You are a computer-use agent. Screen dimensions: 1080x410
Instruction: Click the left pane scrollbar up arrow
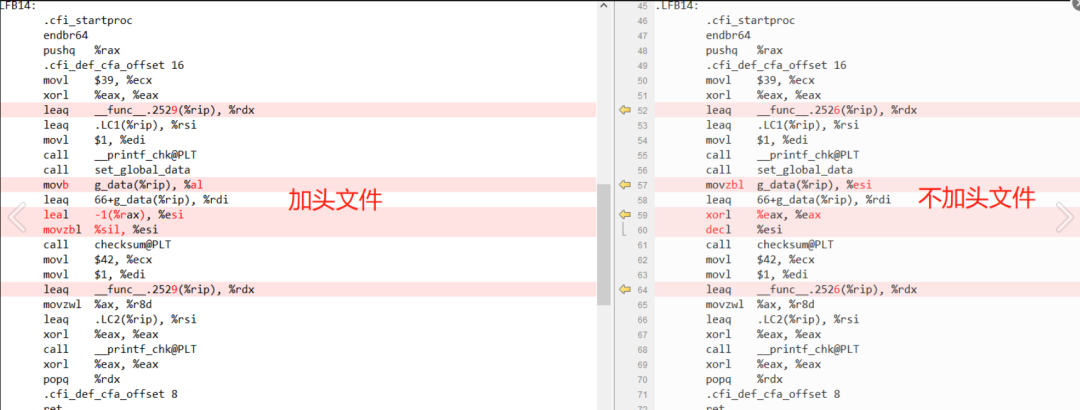[x=603, y=6]
